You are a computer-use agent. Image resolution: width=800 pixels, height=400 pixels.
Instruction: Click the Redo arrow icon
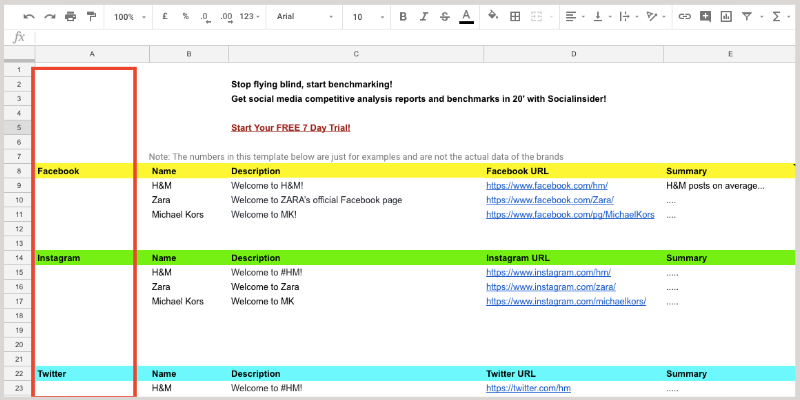49,17
